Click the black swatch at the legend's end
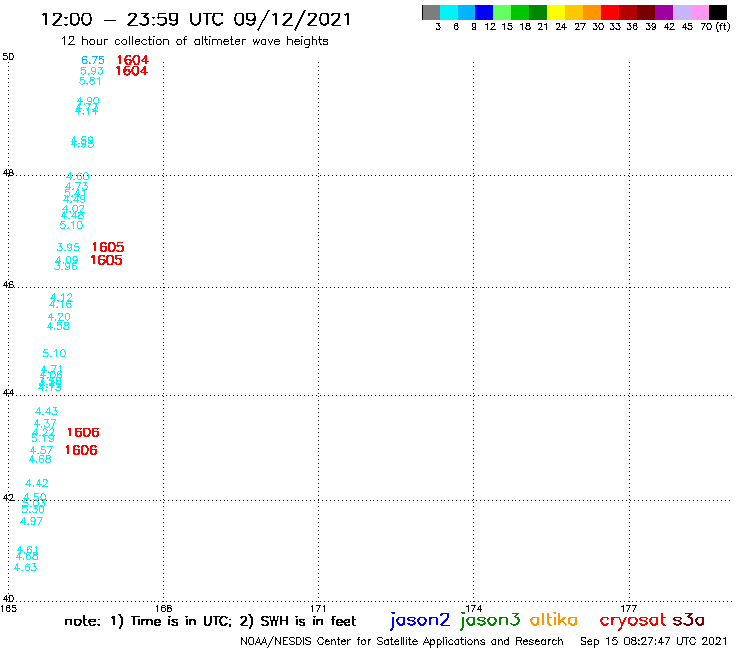740x650 pixels. 718,12
